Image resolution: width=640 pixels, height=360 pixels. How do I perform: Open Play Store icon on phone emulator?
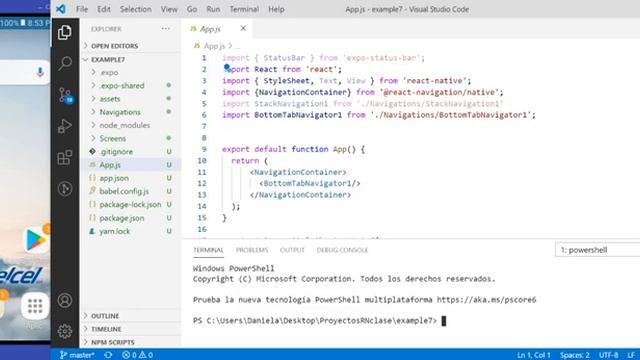pos(35,240)
